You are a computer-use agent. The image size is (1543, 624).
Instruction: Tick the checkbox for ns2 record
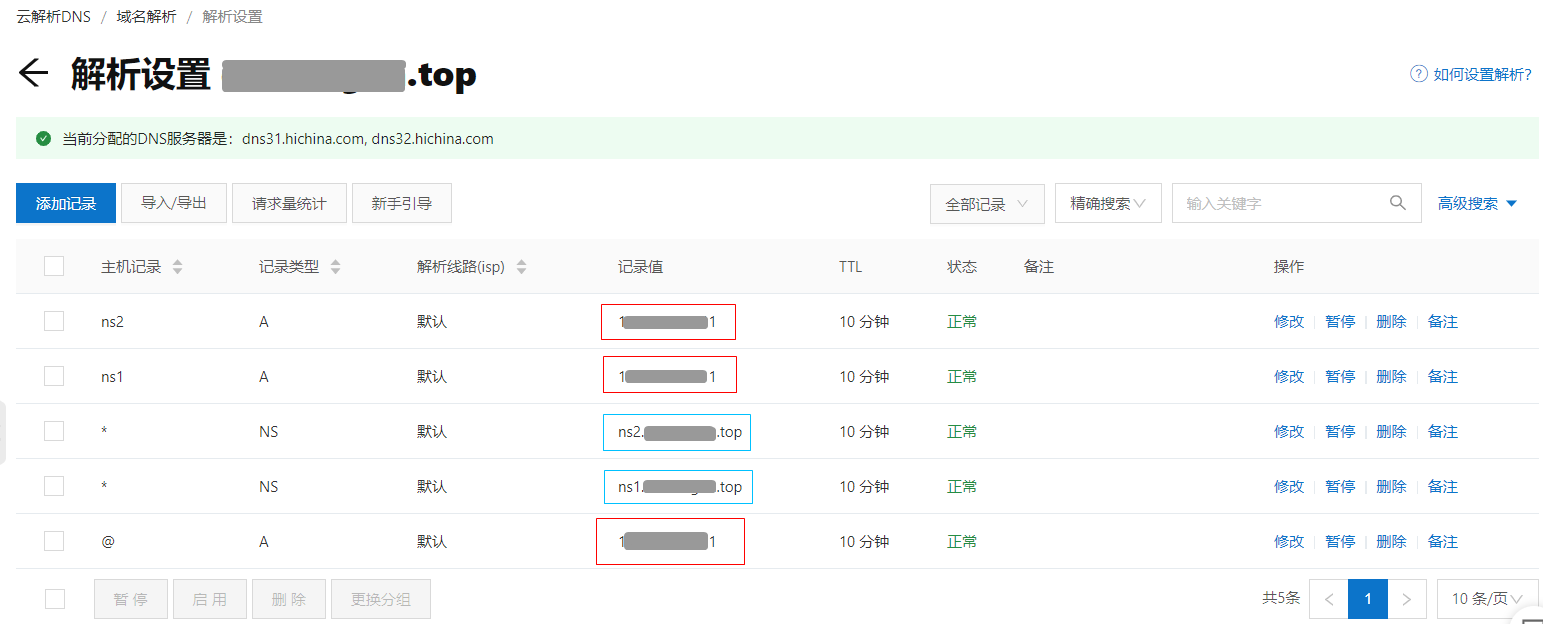[54, 321]
